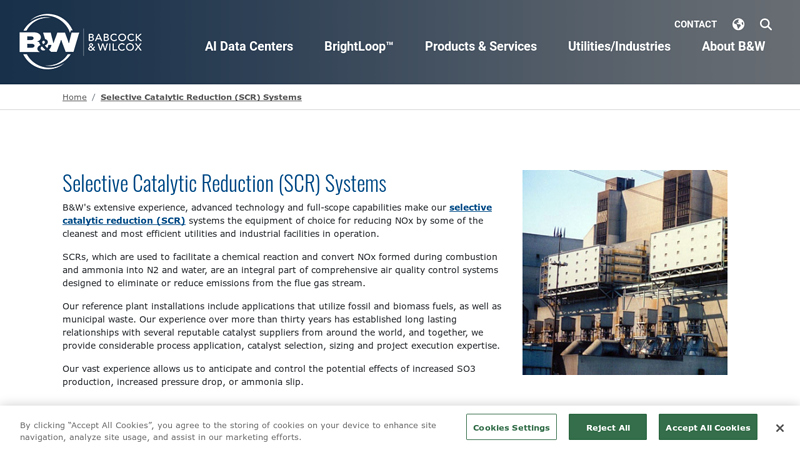
Task: Open About B&W menu
Action: 733,46
